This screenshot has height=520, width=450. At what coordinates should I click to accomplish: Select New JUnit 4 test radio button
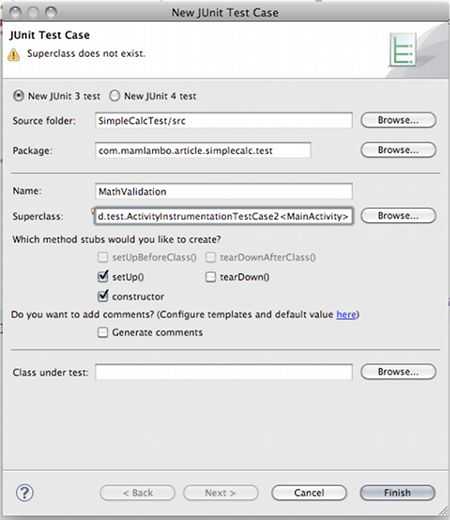[x=114, y=96]
